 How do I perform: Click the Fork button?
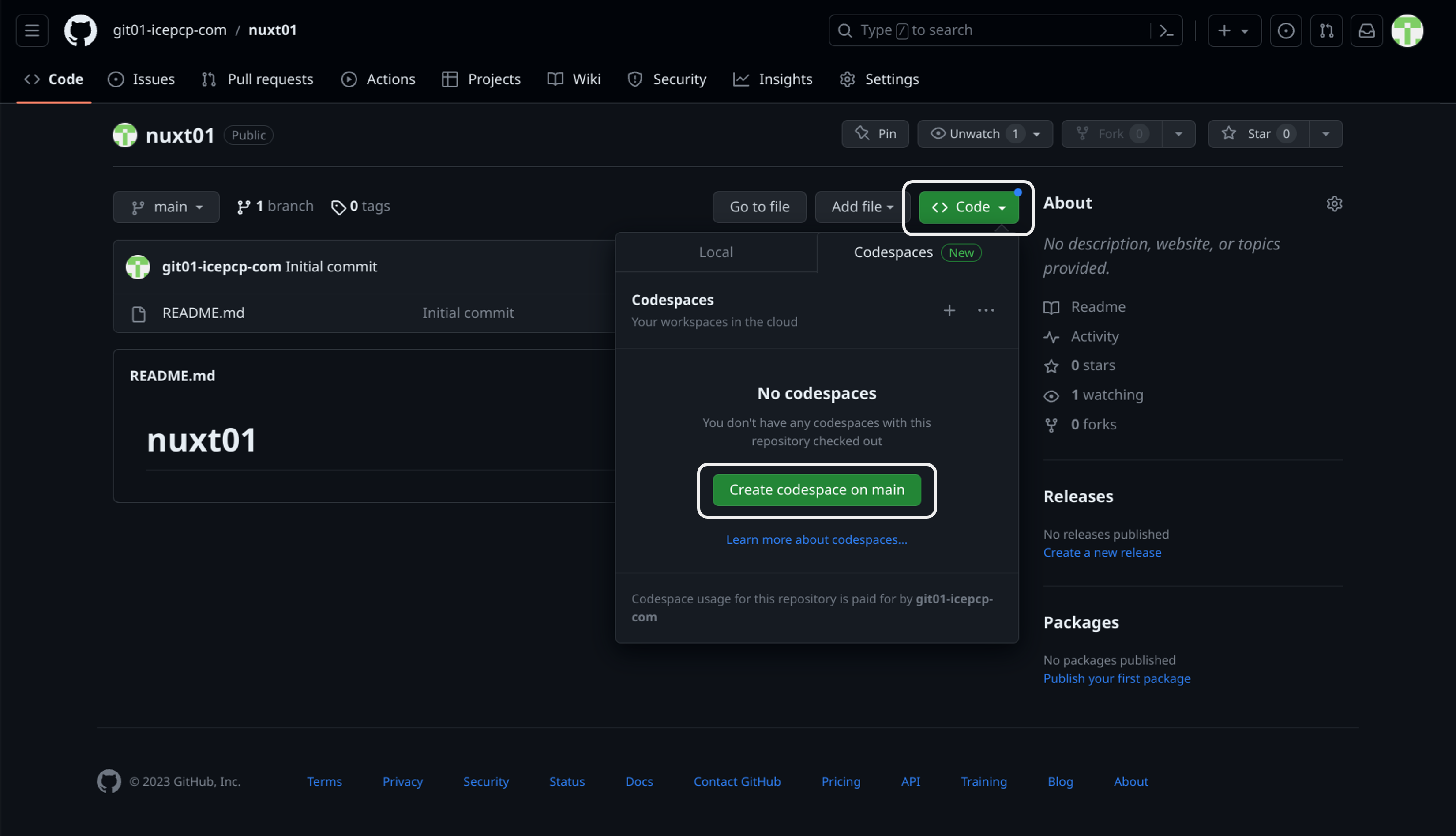(x=1112, y=134)
